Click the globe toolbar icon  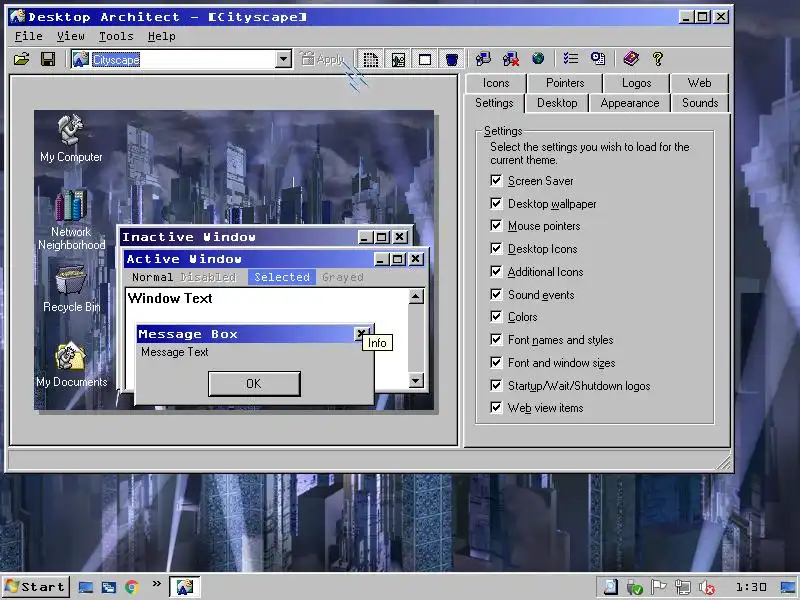[x=538, y=59]
